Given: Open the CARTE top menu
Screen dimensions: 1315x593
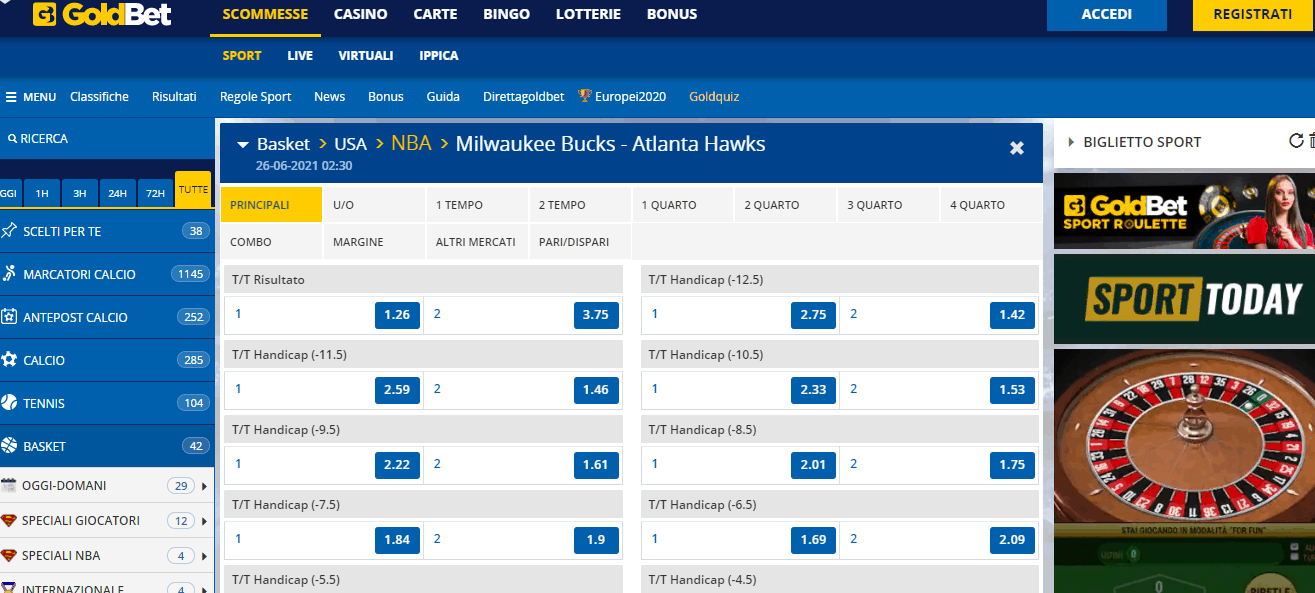Looking at the screenshot, I should coord(435,14).
